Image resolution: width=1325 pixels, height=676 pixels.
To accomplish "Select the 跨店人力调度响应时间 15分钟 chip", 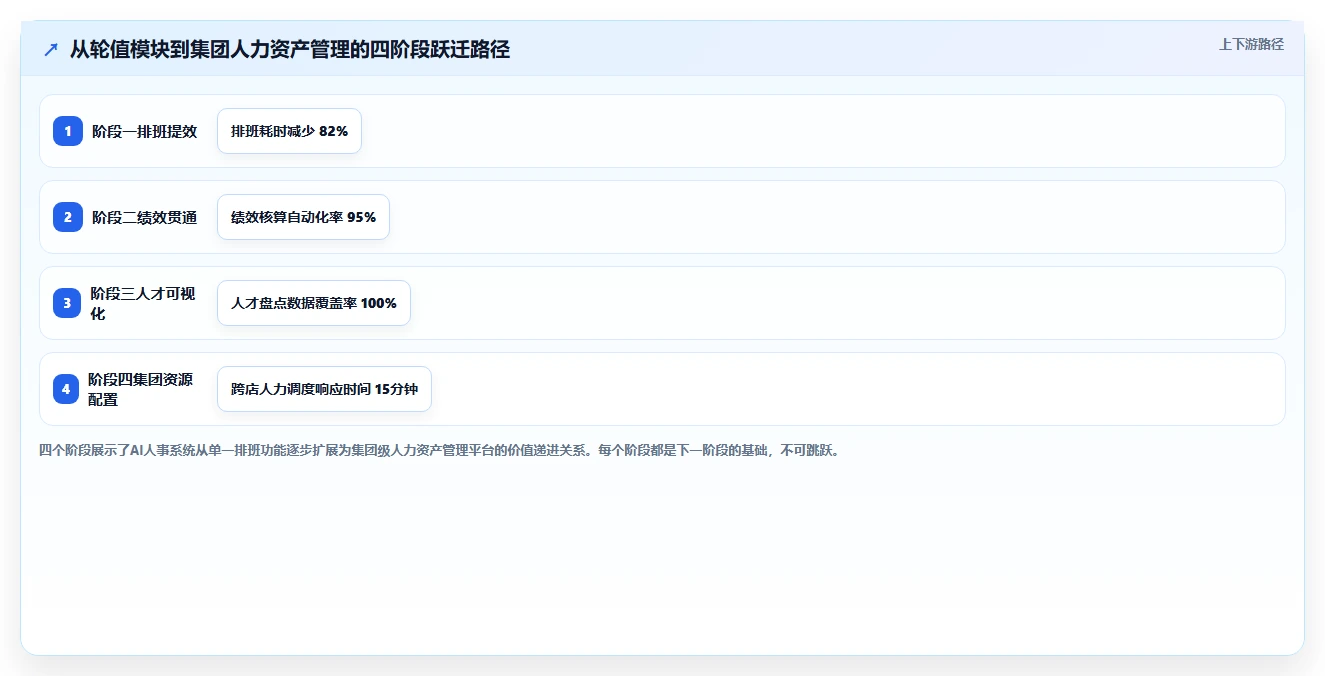I will 324,389.
